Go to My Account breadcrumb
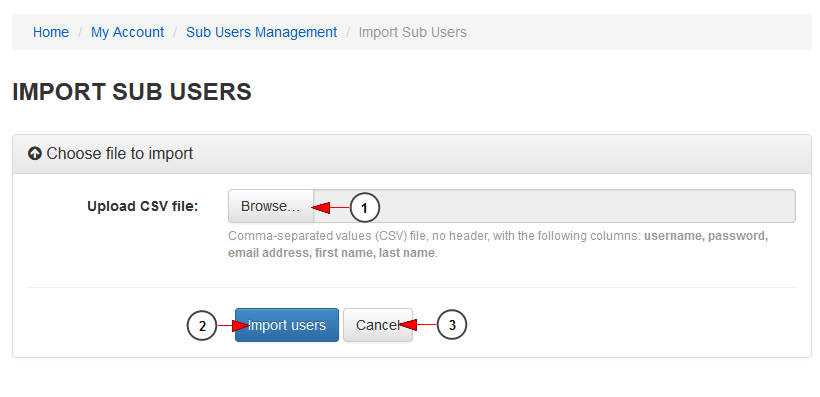This screenshot has width=820, height=397. click(x=128, y=32)
